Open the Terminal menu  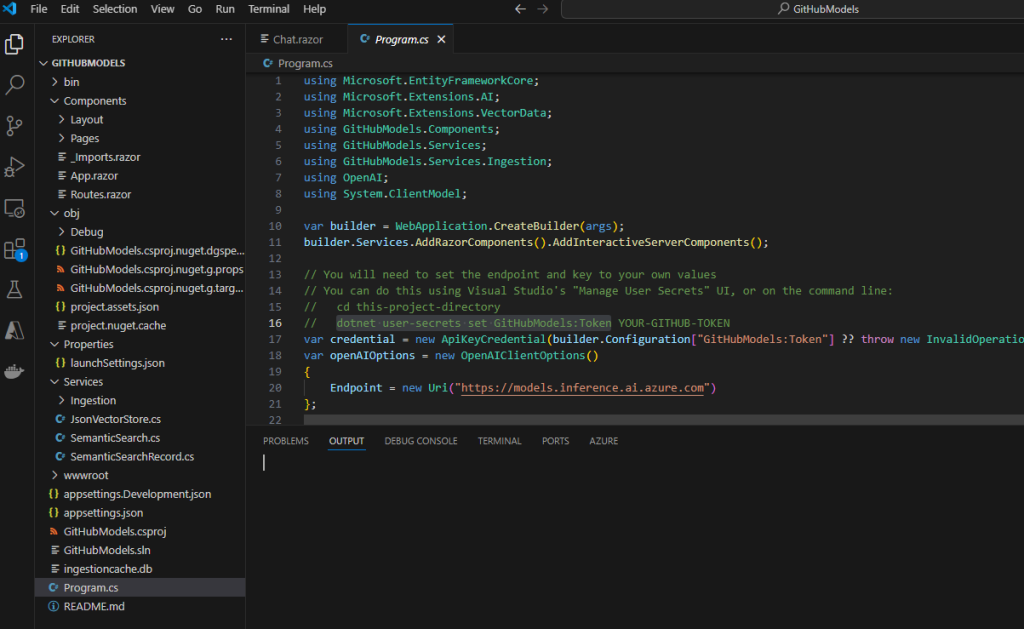pyautogui.click(x=268, y=9)
